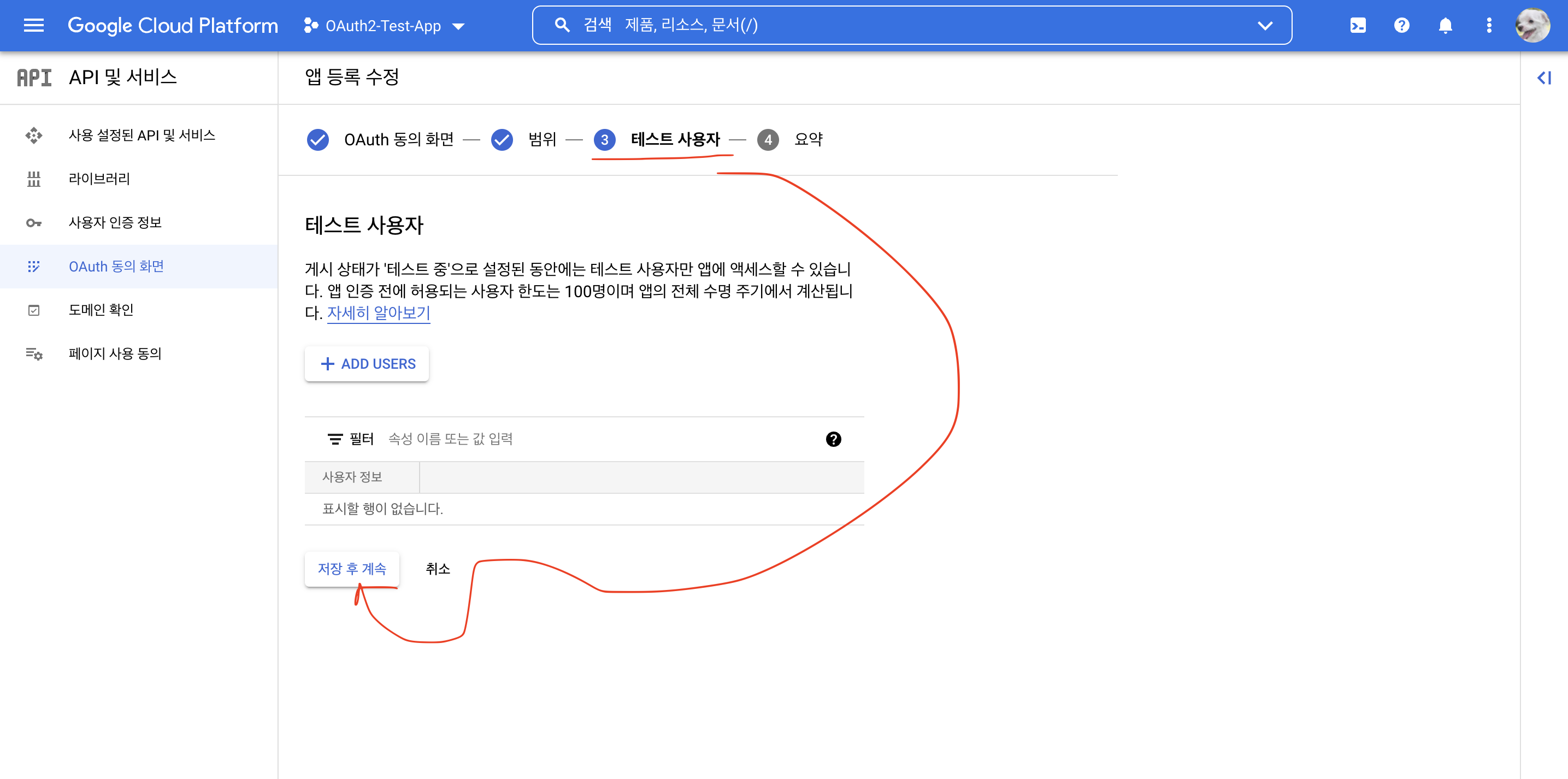Open 라이브러리 in the sidebar
This screenshot has width=1568, height=779.
click(98, 178)
